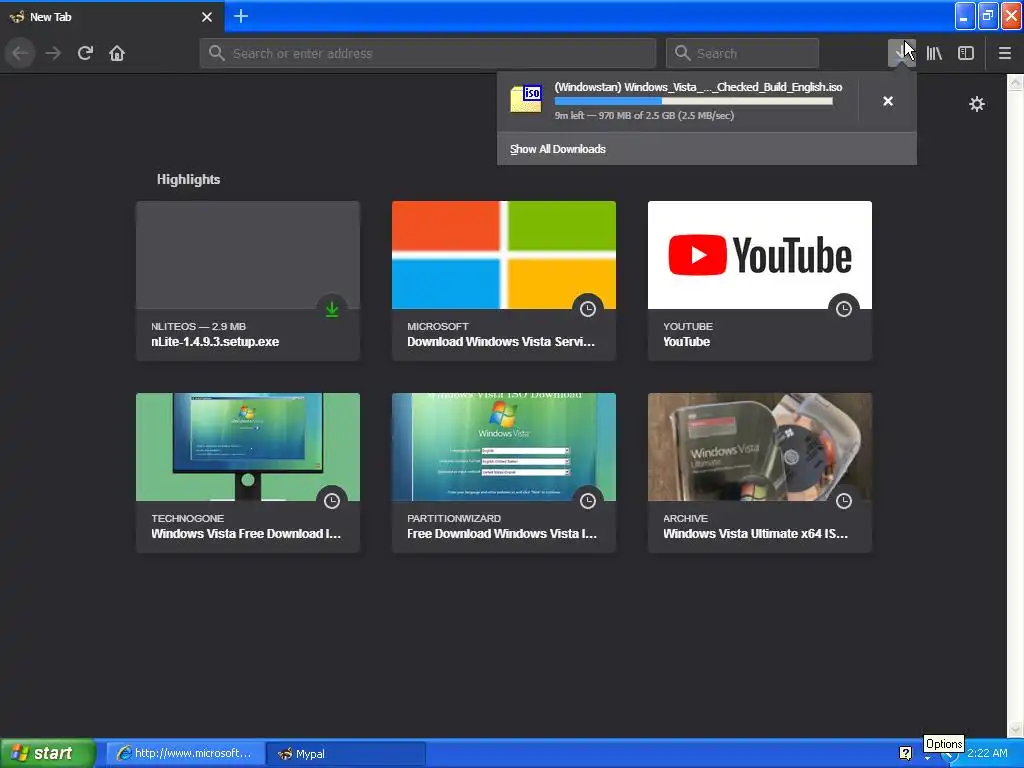Switch to Internet Explorer microsoft.com taskbar item
Image resolution: width=1024 pixels, height=768 pixels.
point(185,754)
